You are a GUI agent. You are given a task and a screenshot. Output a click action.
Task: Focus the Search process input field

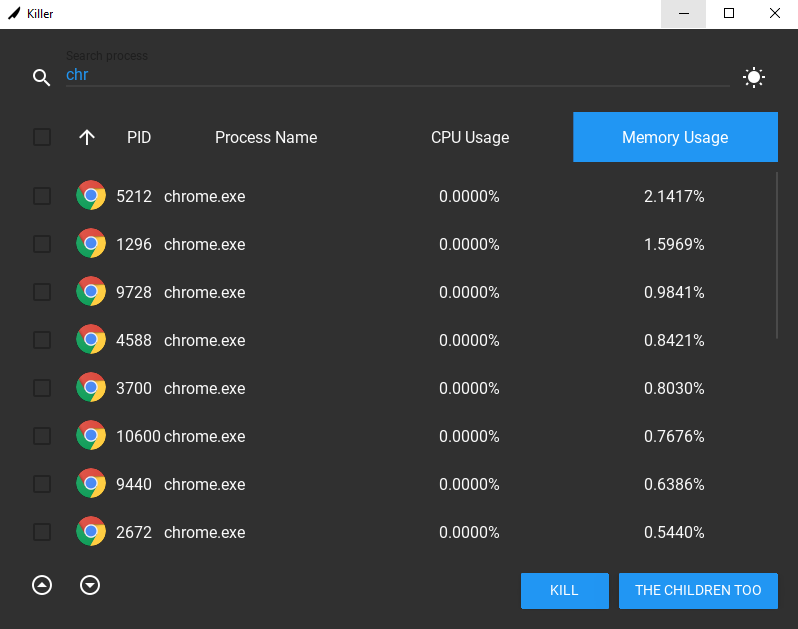coord(398,75)
